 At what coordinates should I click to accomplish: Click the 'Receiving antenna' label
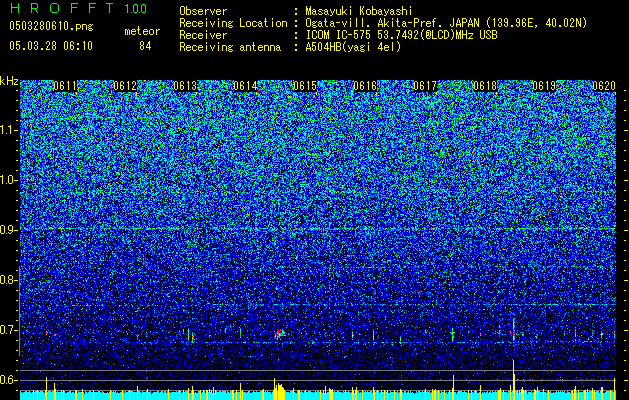(x=230, y=47)
